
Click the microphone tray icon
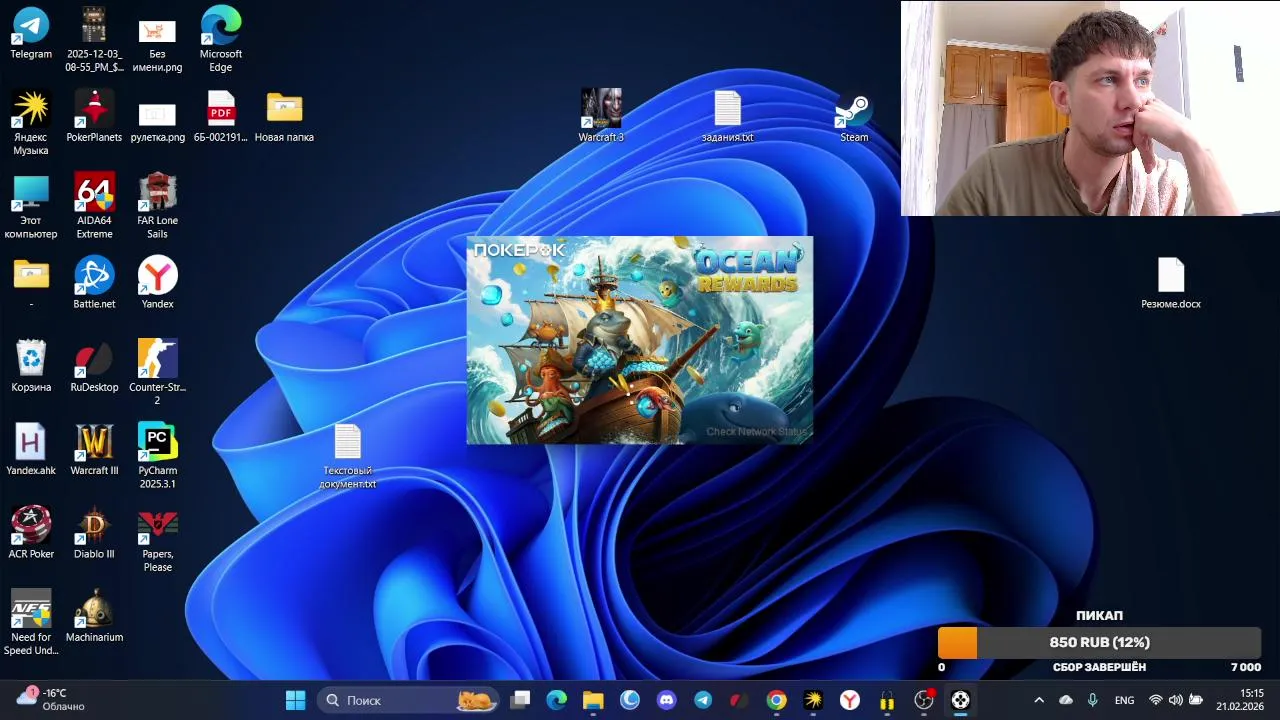point(1093,700)
